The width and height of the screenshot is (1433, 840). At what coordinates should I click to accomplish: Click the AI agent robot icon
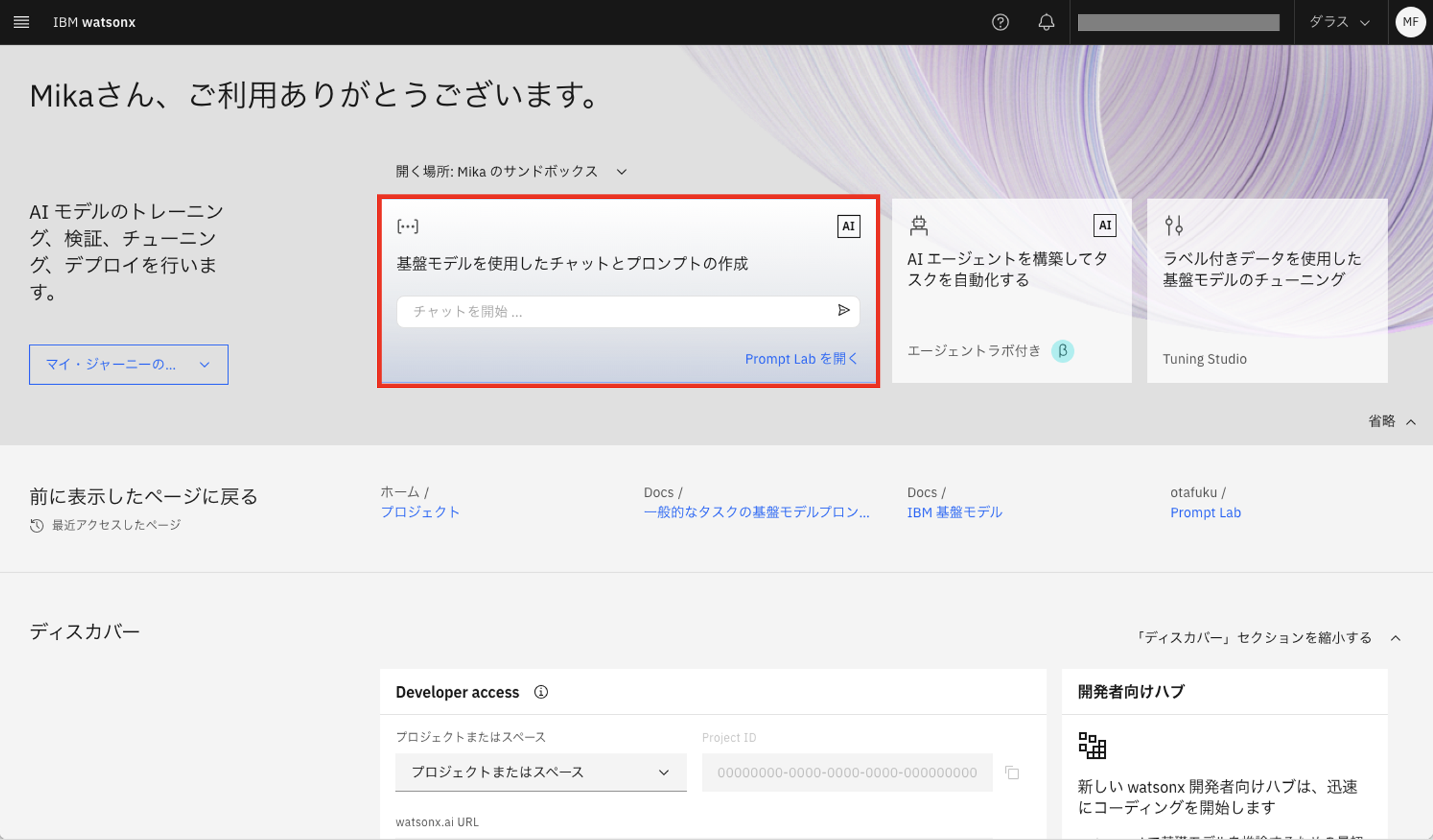pyautogui.click(x=919, y=226)
